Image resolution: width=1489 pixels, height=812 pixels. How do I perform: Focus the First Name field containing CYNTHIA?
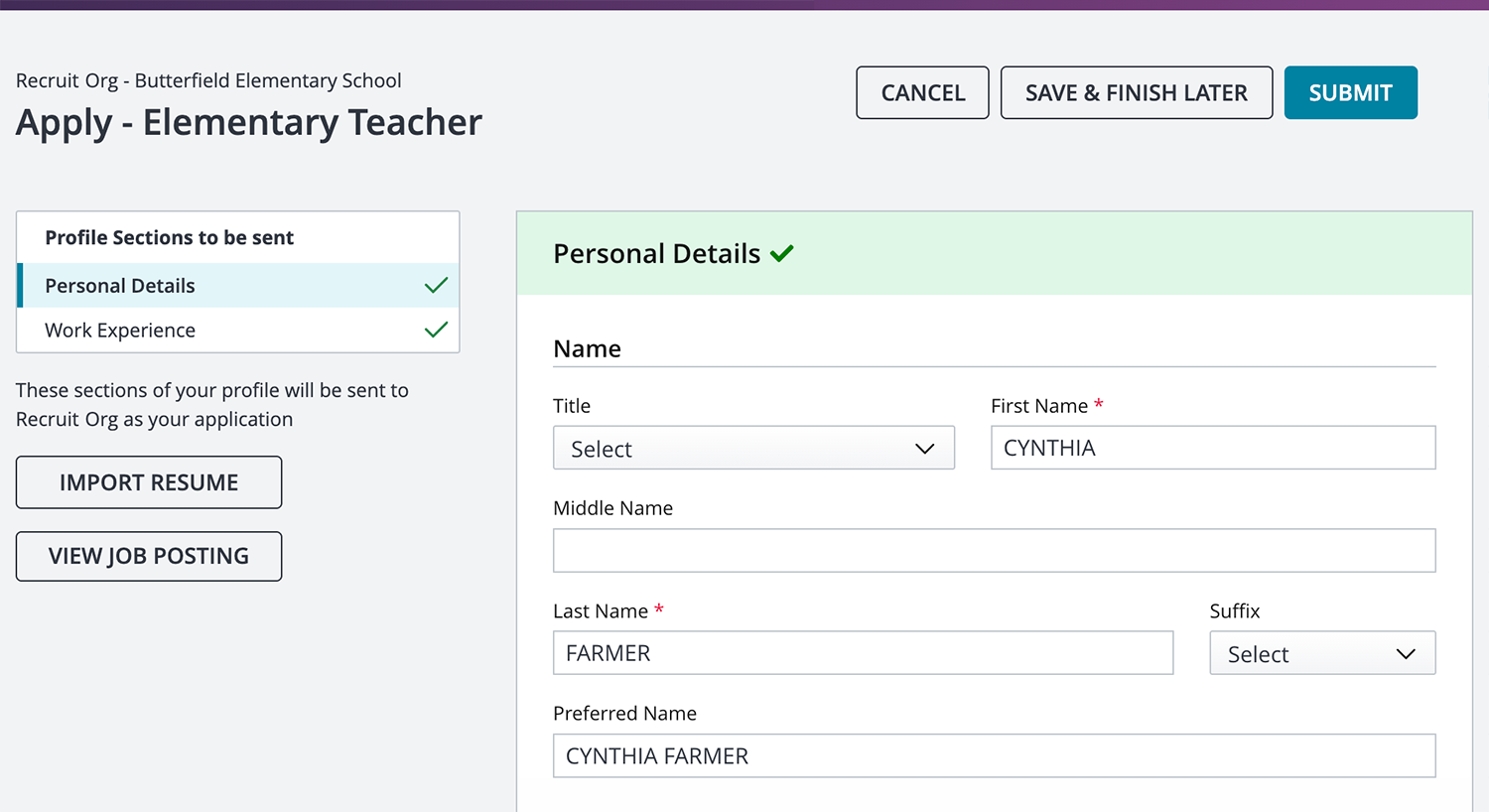click(1212, 449)
